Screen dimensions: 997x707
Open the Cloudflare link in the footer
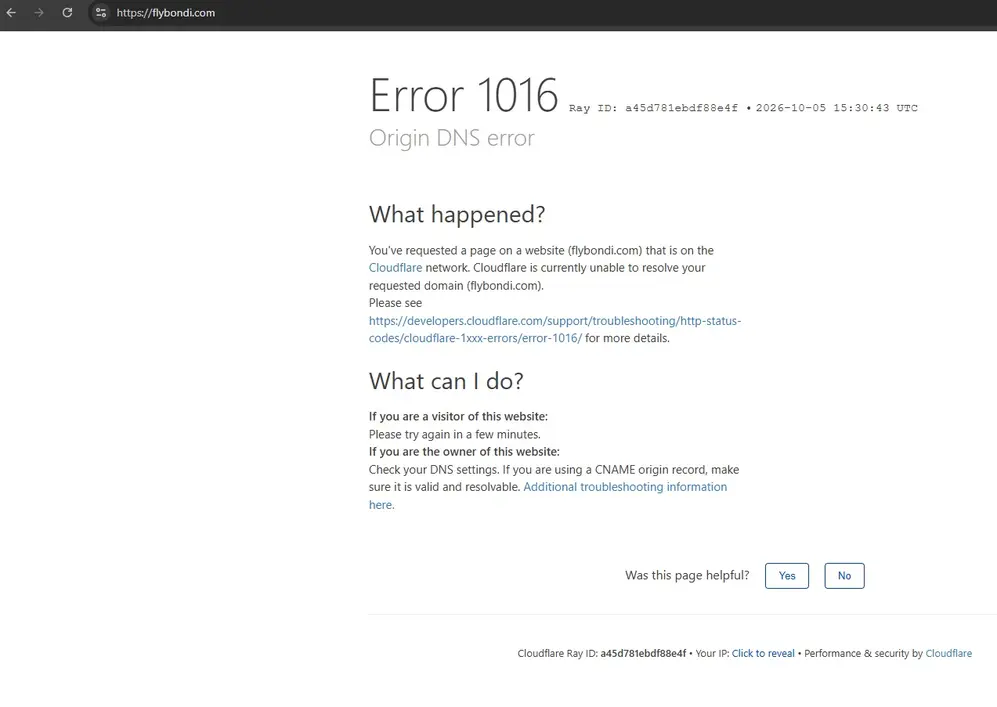click(x=949, y=654)
